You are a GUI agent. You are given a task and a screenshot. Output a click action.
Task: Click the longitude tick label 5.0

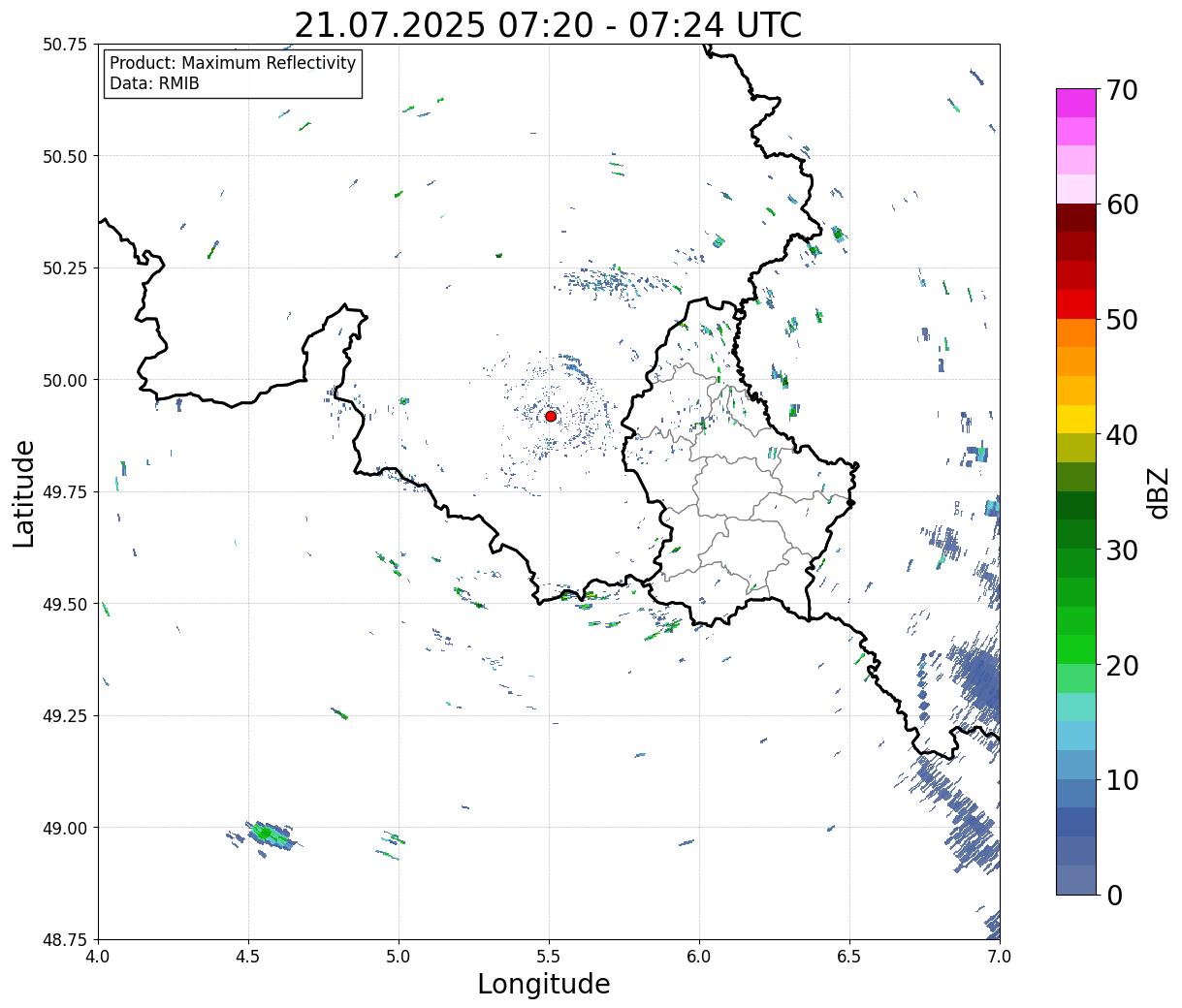399,957
